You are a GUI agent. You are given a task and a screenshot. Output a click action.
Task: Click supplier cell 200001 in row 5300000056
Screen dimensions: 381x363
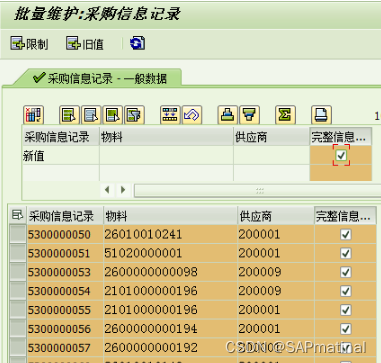coord(276,329)
